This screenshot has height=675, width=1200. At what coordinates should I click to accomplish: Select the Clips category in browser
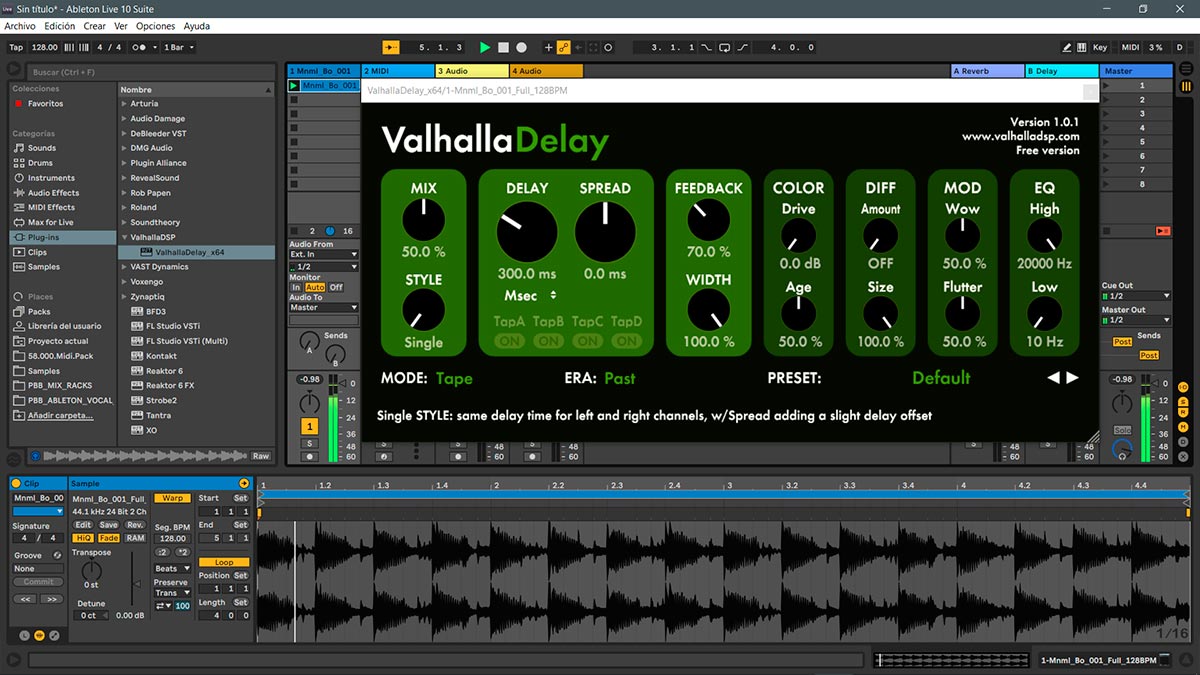pyautogui.click(x=37, y=252)
